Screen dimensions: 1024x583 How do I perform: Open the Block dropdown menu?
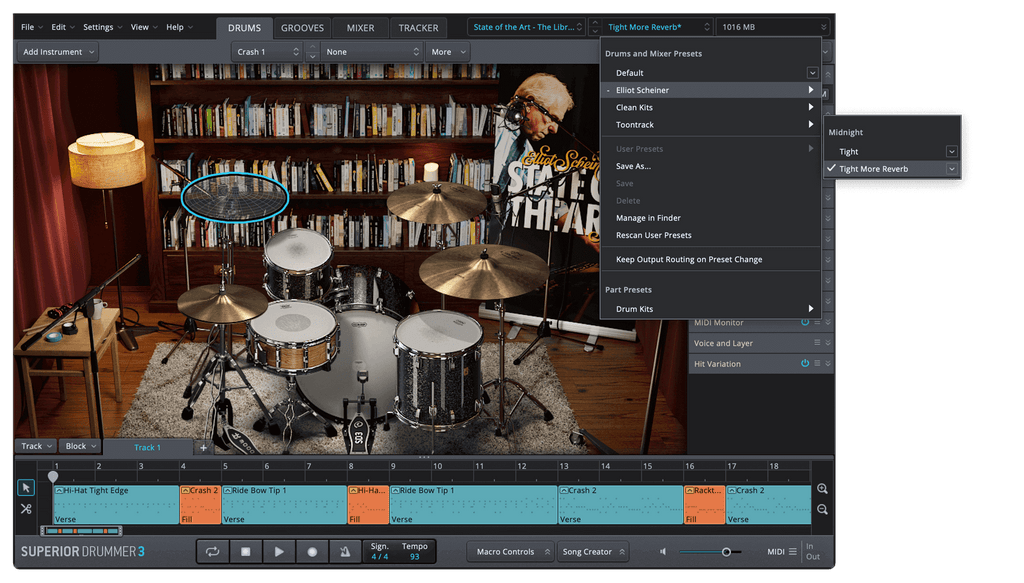(x=80, y=447)
